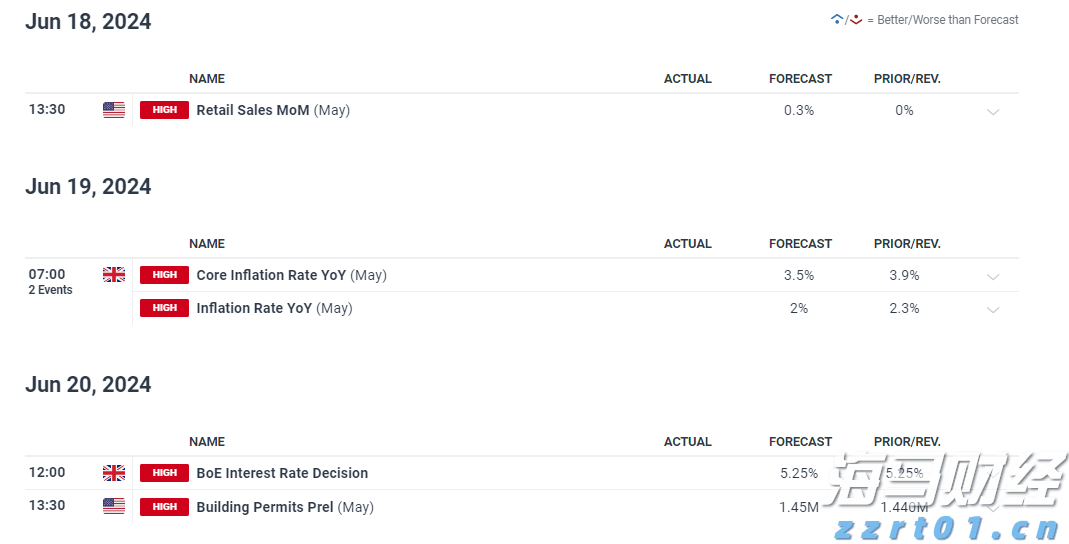Open the Building Permits Prel event
Viewport: 1069px width, 544px height.
coord(265,507)
